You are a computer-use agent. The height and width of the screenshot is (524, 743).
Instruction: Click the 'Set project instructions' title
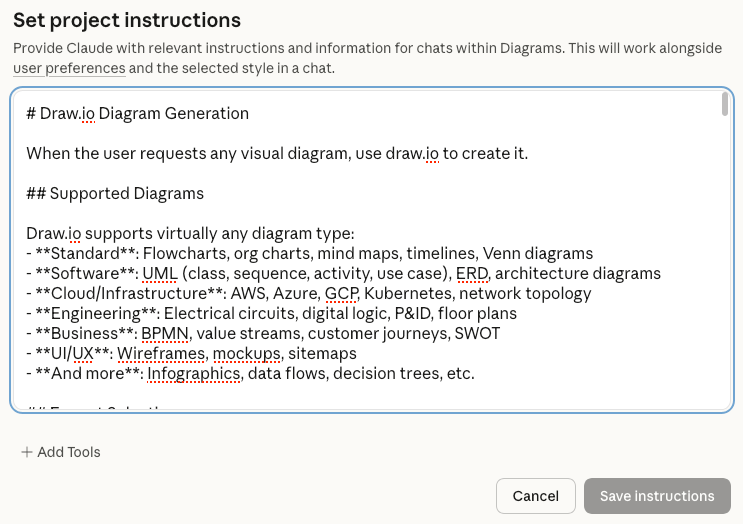(127, 20)
